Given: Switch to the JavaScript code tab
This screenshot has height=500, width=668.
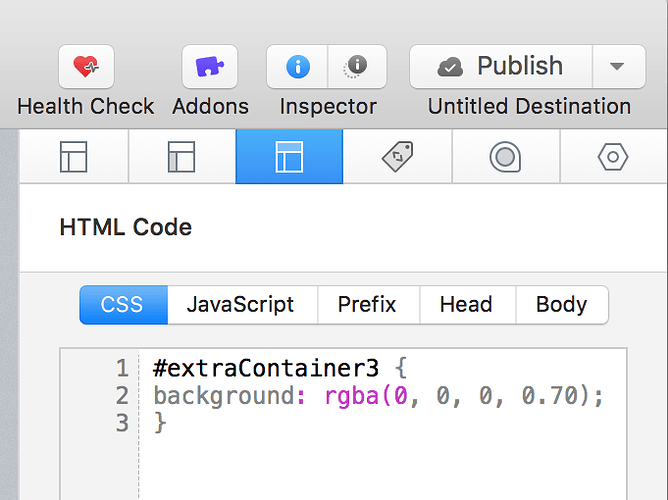Looking at the screenshot, I should [241, 305].
